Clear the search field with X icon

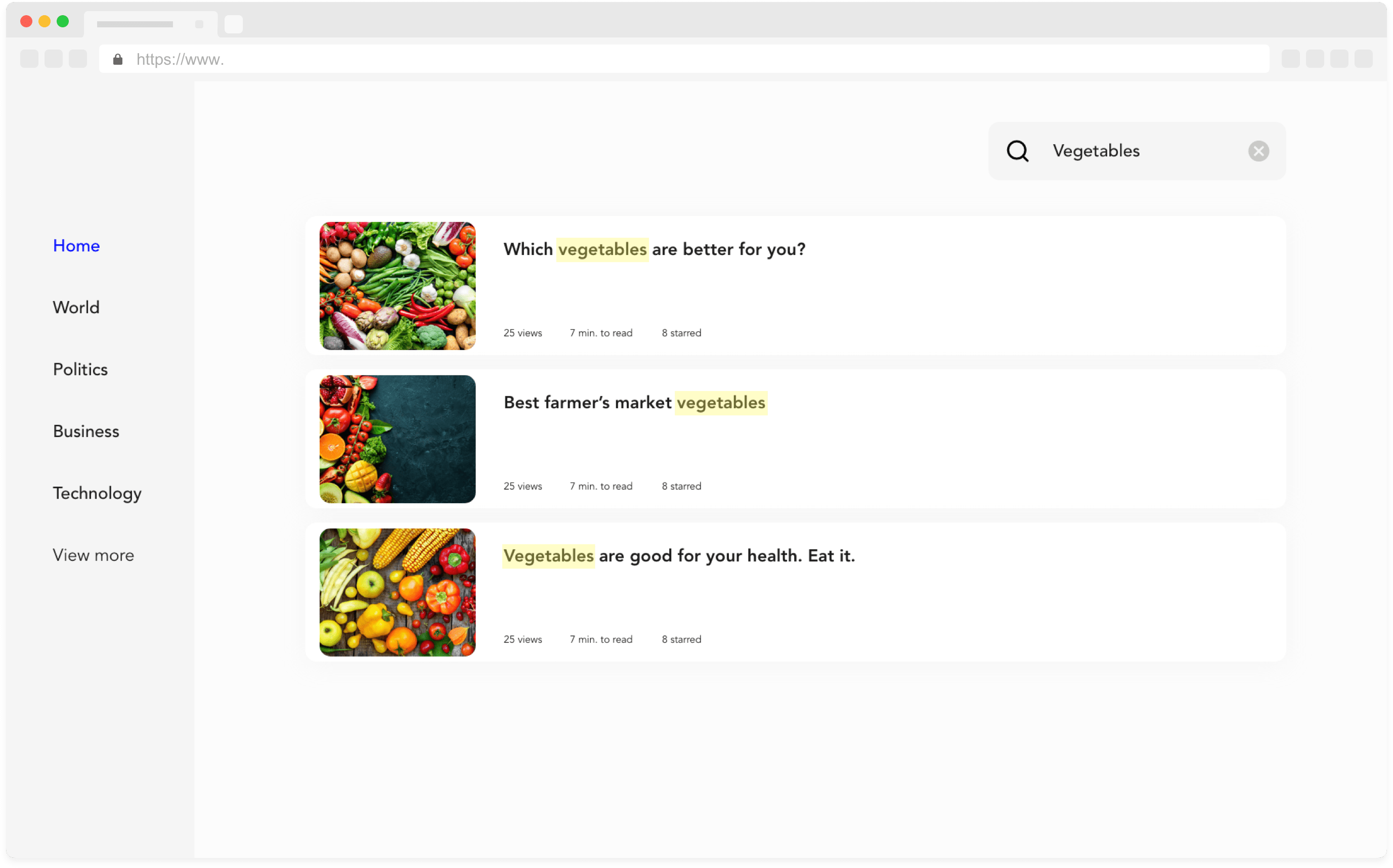click(x=1258, y=151)
